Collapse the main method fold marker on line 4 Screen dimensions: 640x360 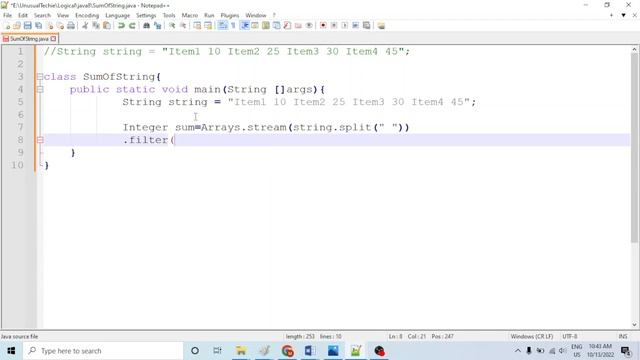click(x=40, y=89)
